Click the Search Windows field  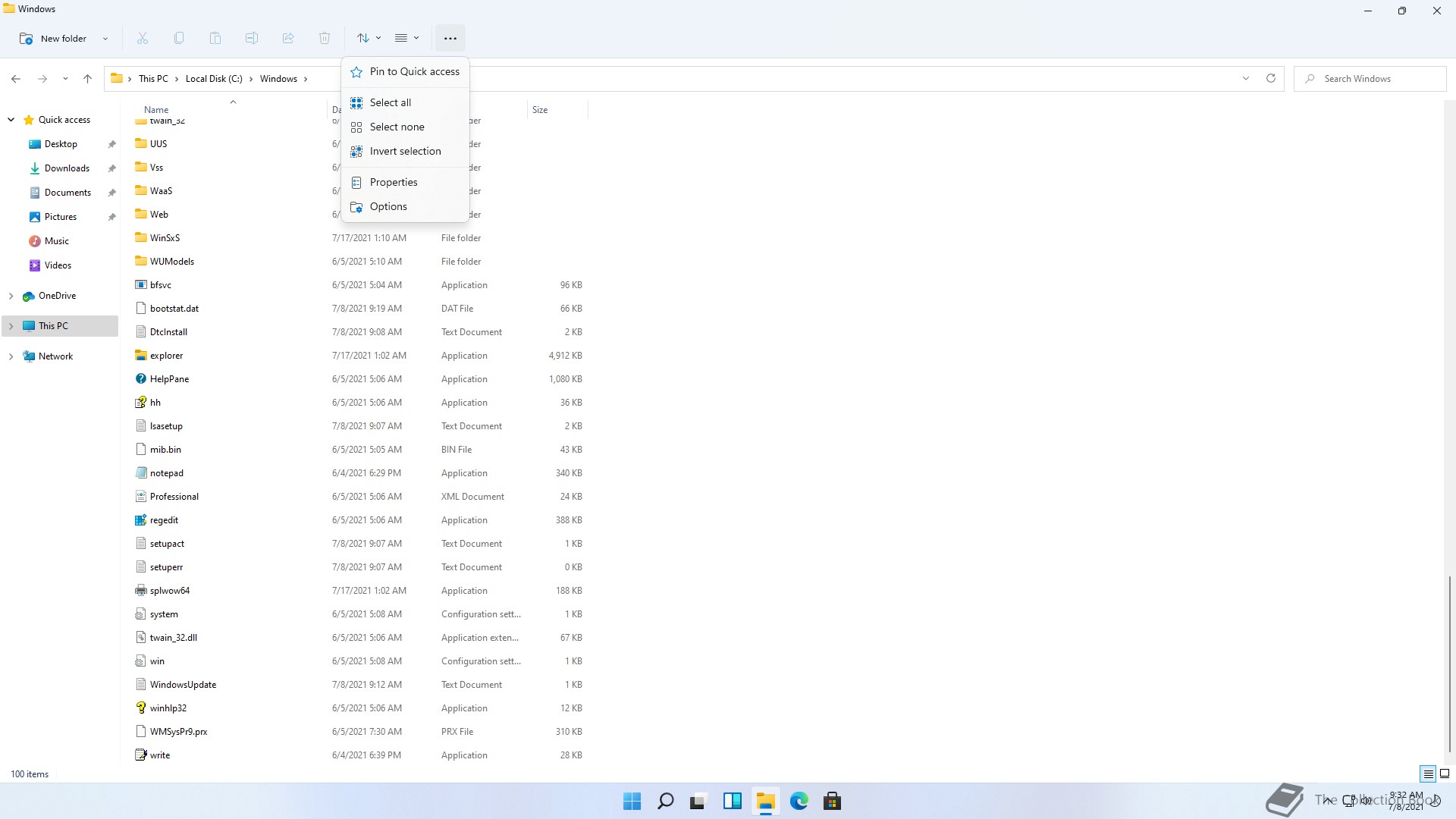tap(1370, 78)
